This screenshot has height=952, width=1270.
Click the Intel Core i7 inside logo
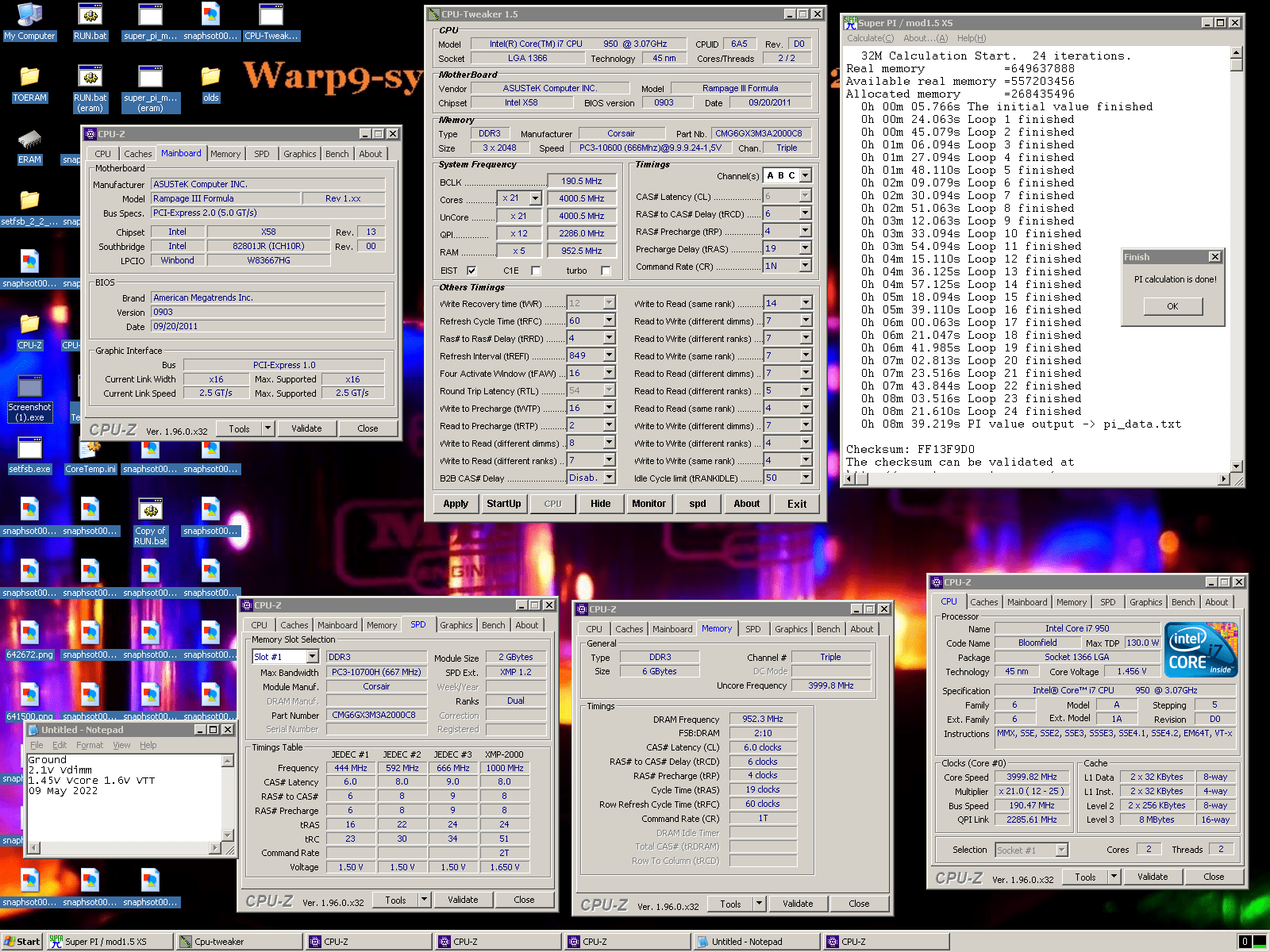coord(1202,651)
